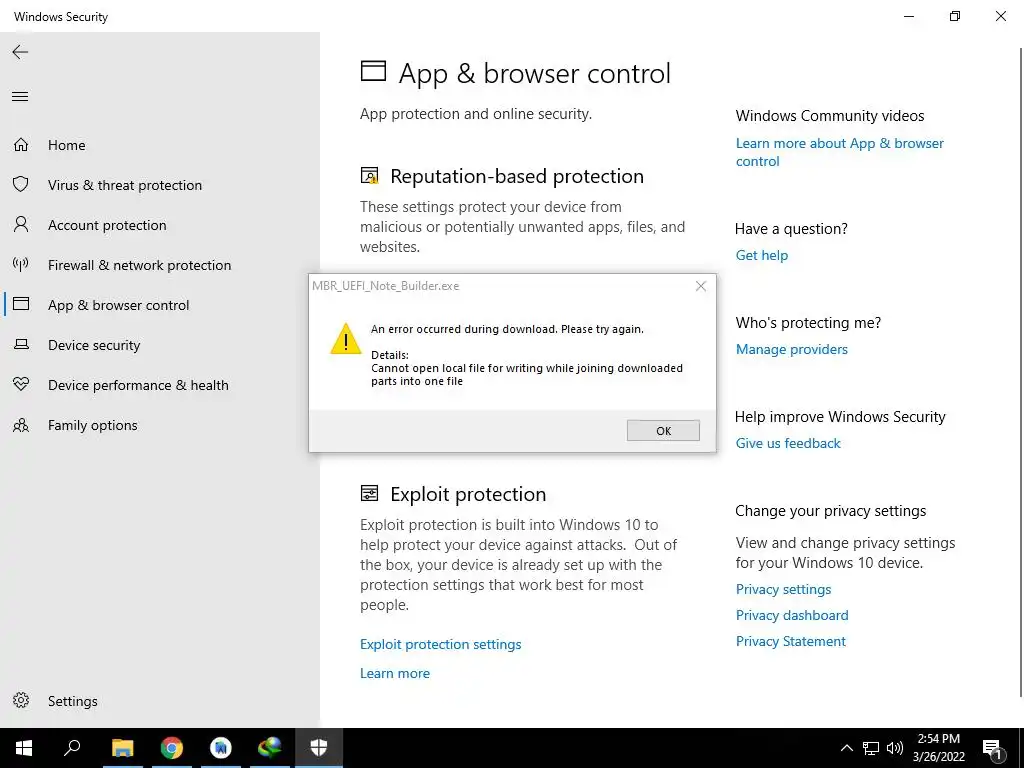Open the Windows Start menu
The image size is (1024, 768).
click(24, 748)
